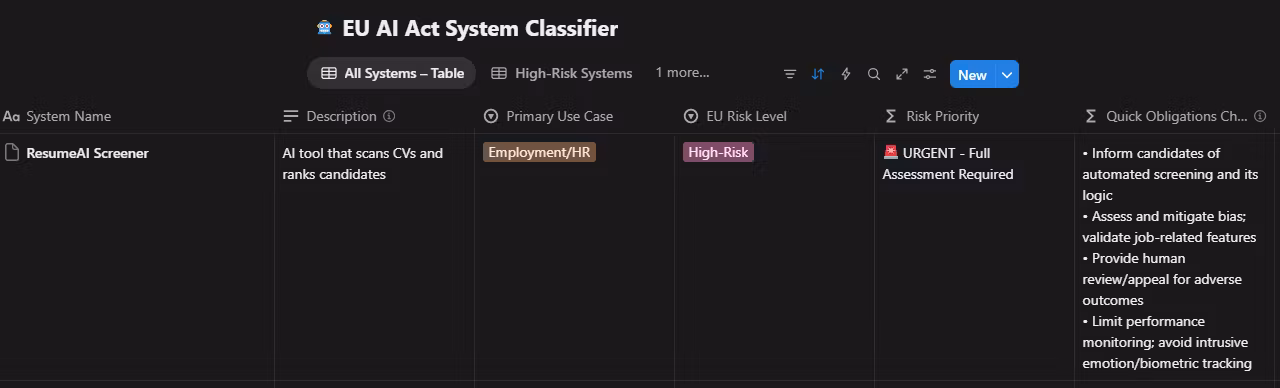Image resolution: width=1280 pixels, height=388 pixels.
Task: Create a new entry with New button
Action: point(972,74)
